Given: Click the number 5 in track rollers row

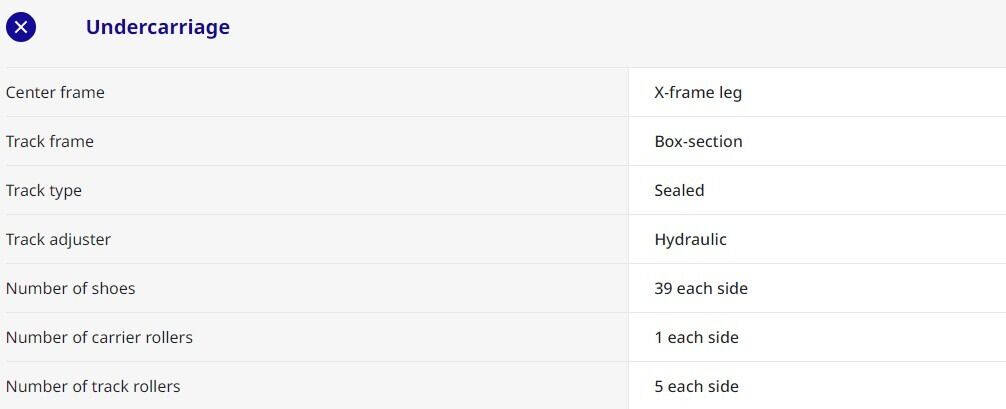Looking at the screenshot, I should (659, 386).
